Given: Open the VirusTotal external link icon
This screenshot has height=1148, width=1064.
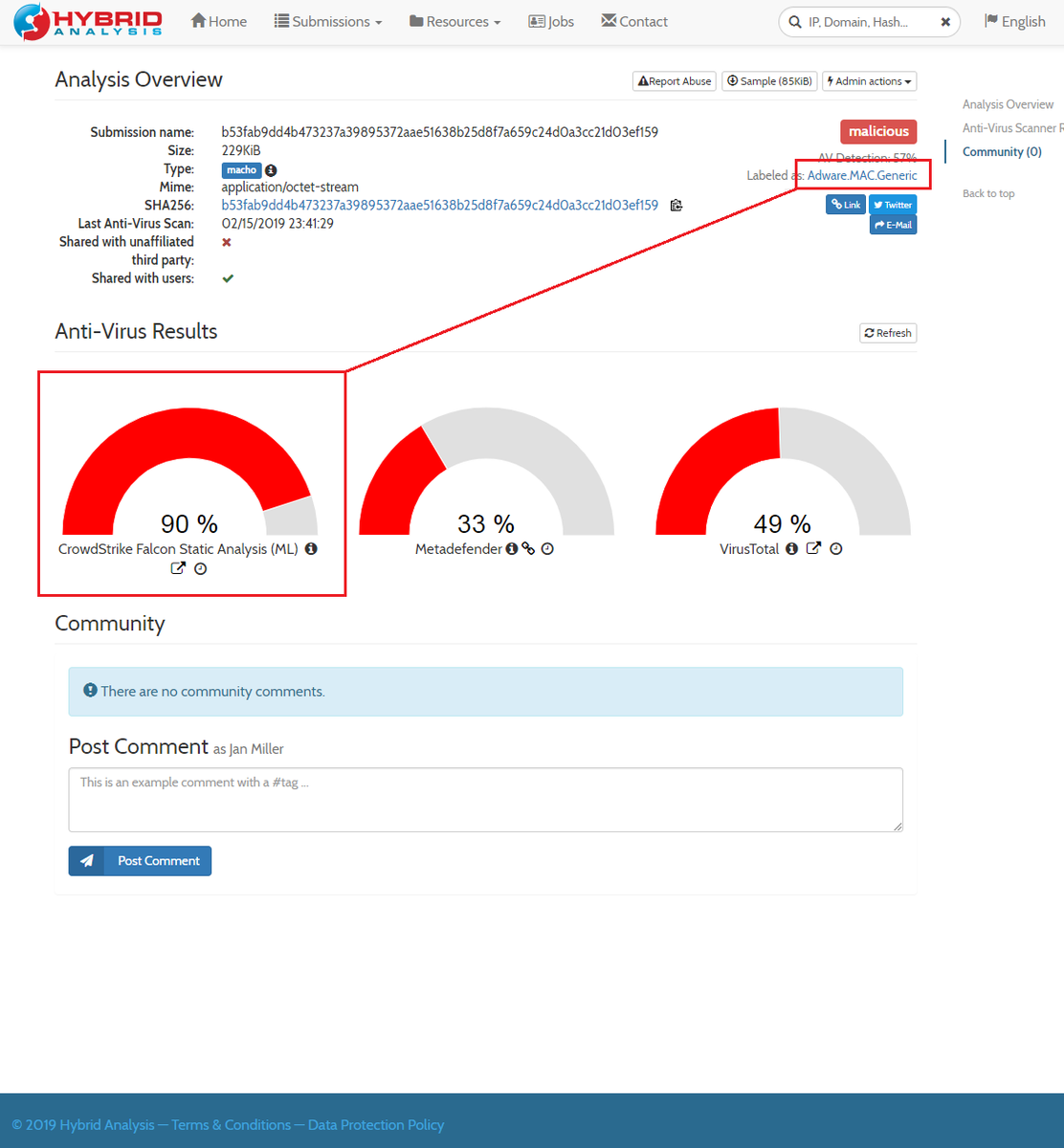Looking at the screenshot, I should tap(813, 548).
